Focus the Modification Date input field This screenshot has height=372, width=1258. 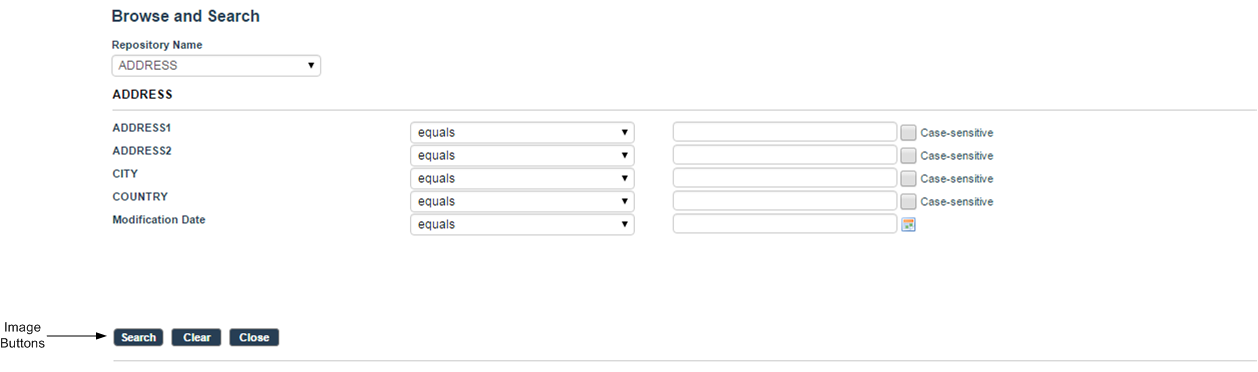tap(785, 224)
